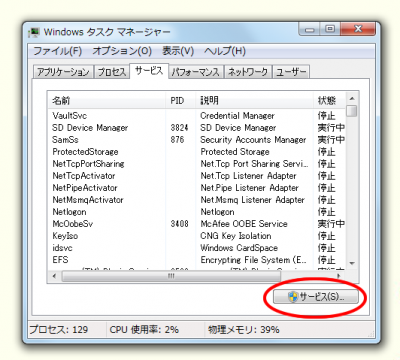This screenshot has width=400, height=360.
Task: Open the ヘルプ(H) menu
Action: pos(225,51)
